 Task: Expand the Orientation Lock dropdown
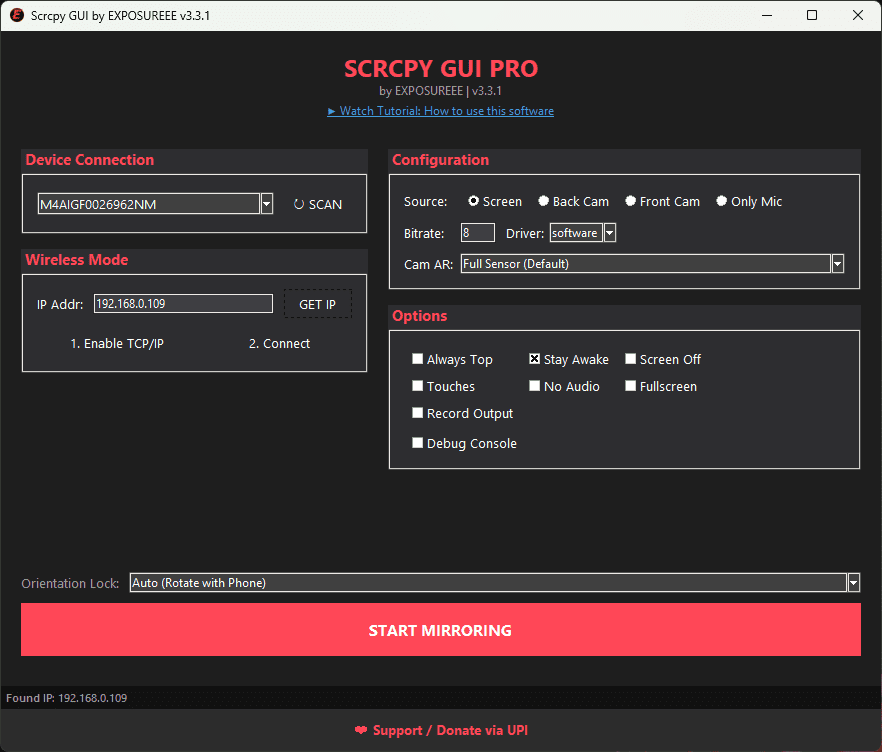coord(853,583)
